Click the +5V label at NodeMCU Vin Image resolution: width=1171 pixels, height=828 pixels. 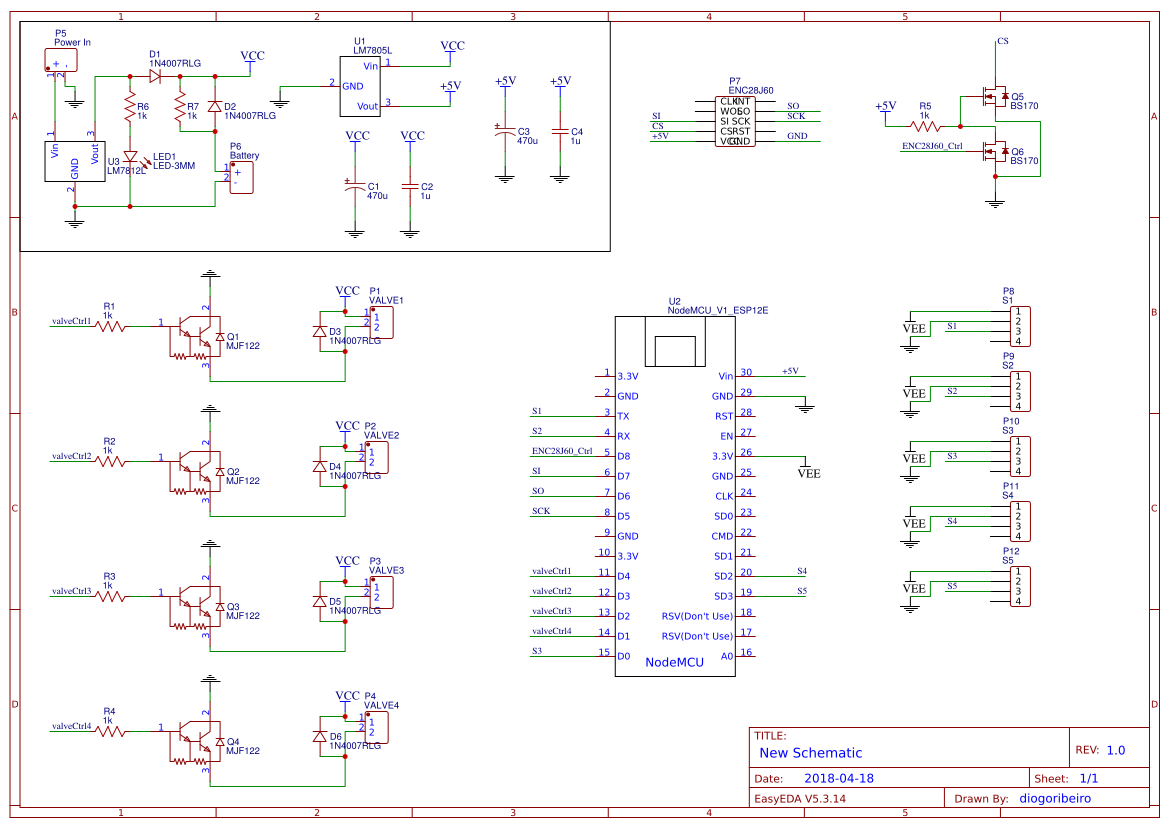[790, 371]
